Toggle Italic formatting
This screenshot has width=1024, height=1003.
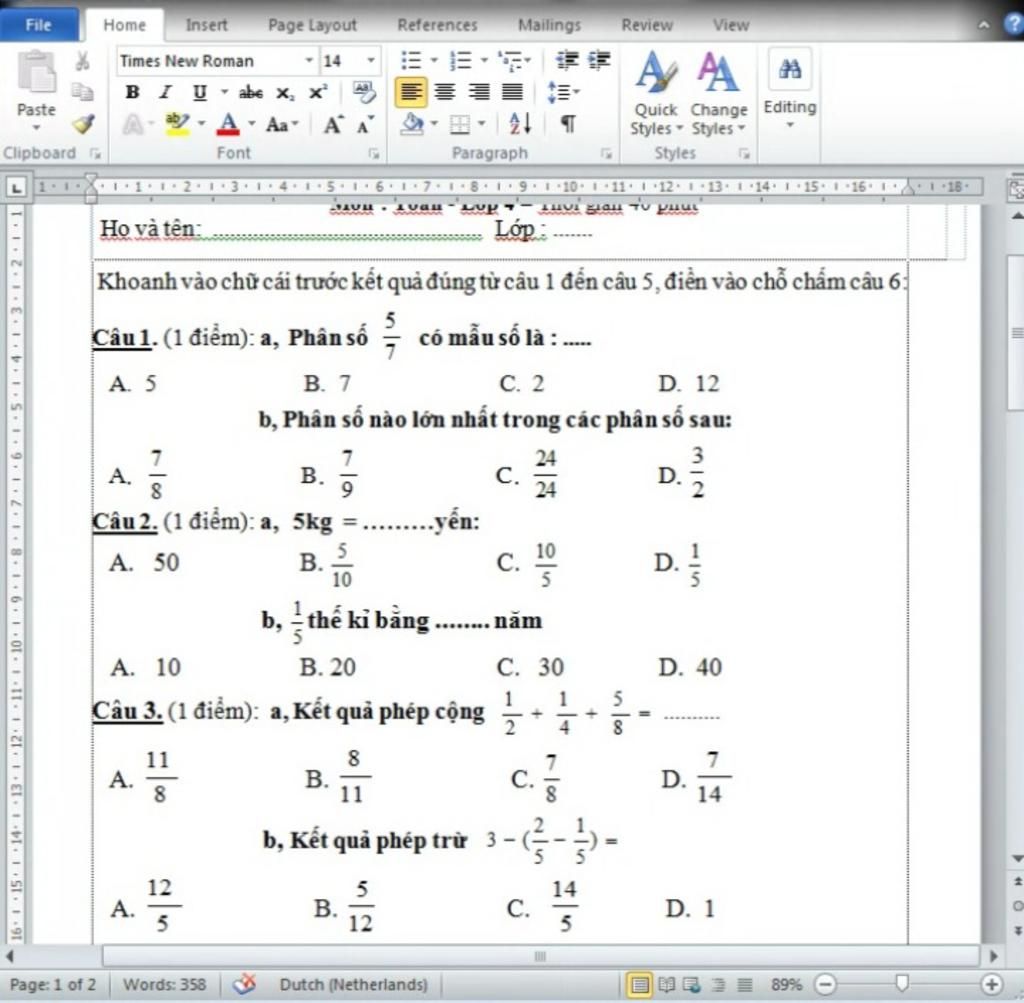coord(166,92)
